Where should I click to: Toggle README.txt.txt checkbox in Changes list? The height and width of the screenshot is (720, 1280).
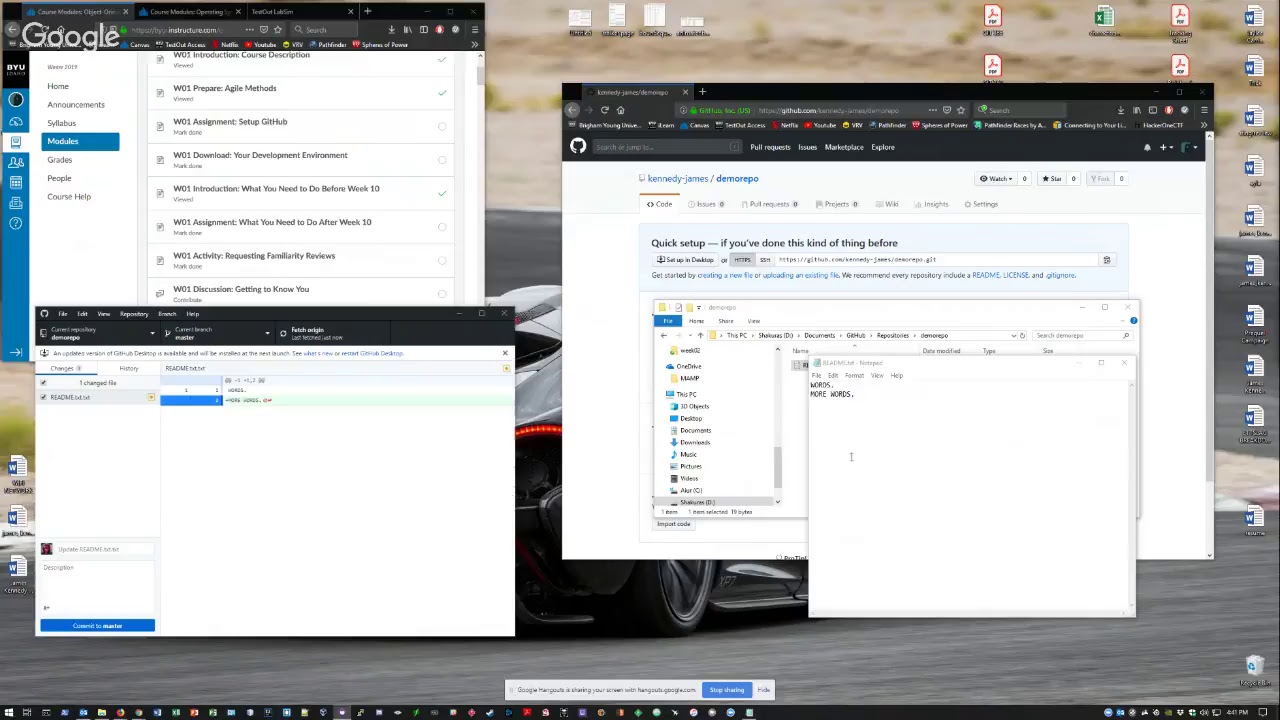tap(43, 398)
